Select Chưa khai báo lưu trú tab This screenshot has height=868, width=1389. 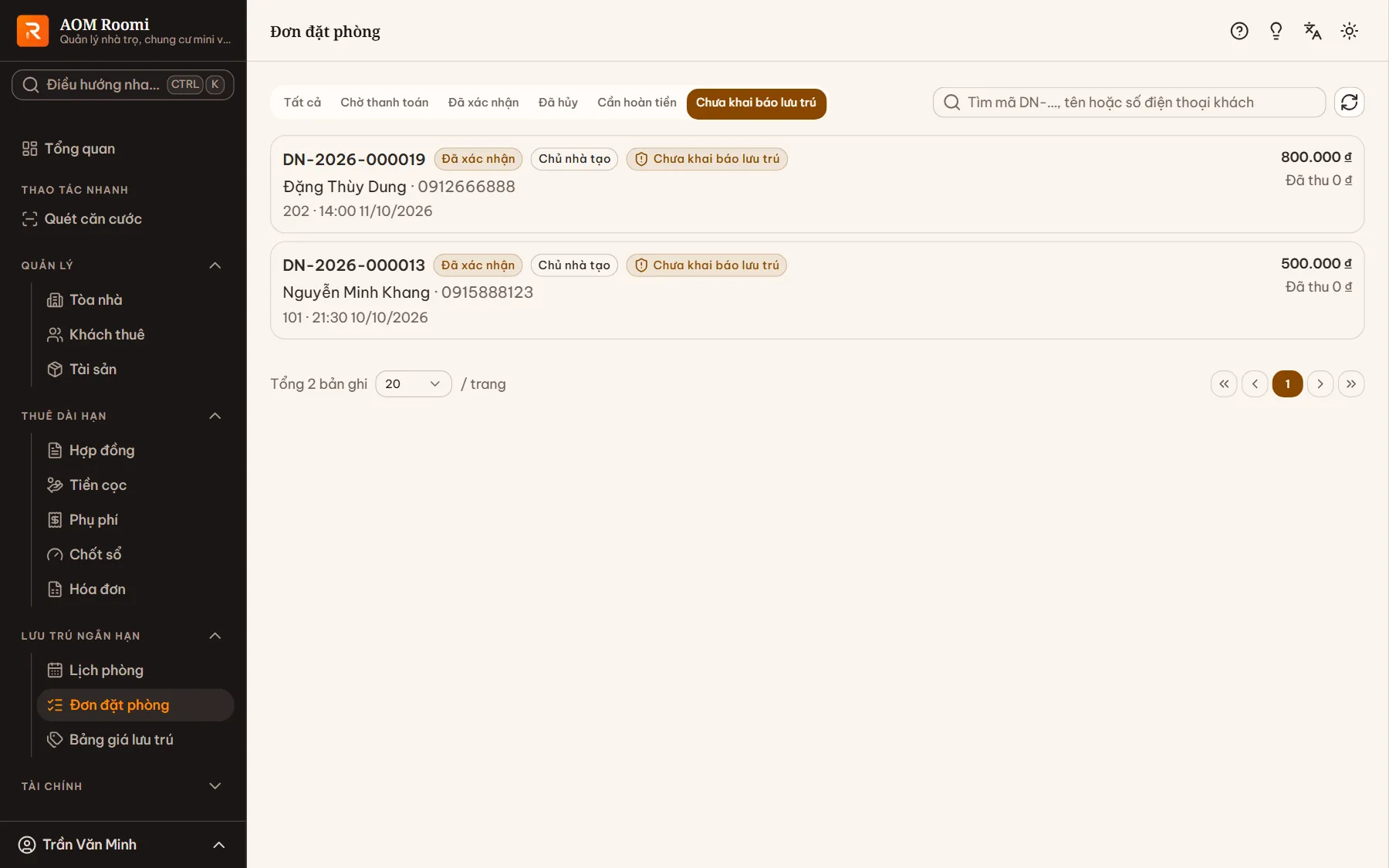pyautogui.click(x=756, y=103)
